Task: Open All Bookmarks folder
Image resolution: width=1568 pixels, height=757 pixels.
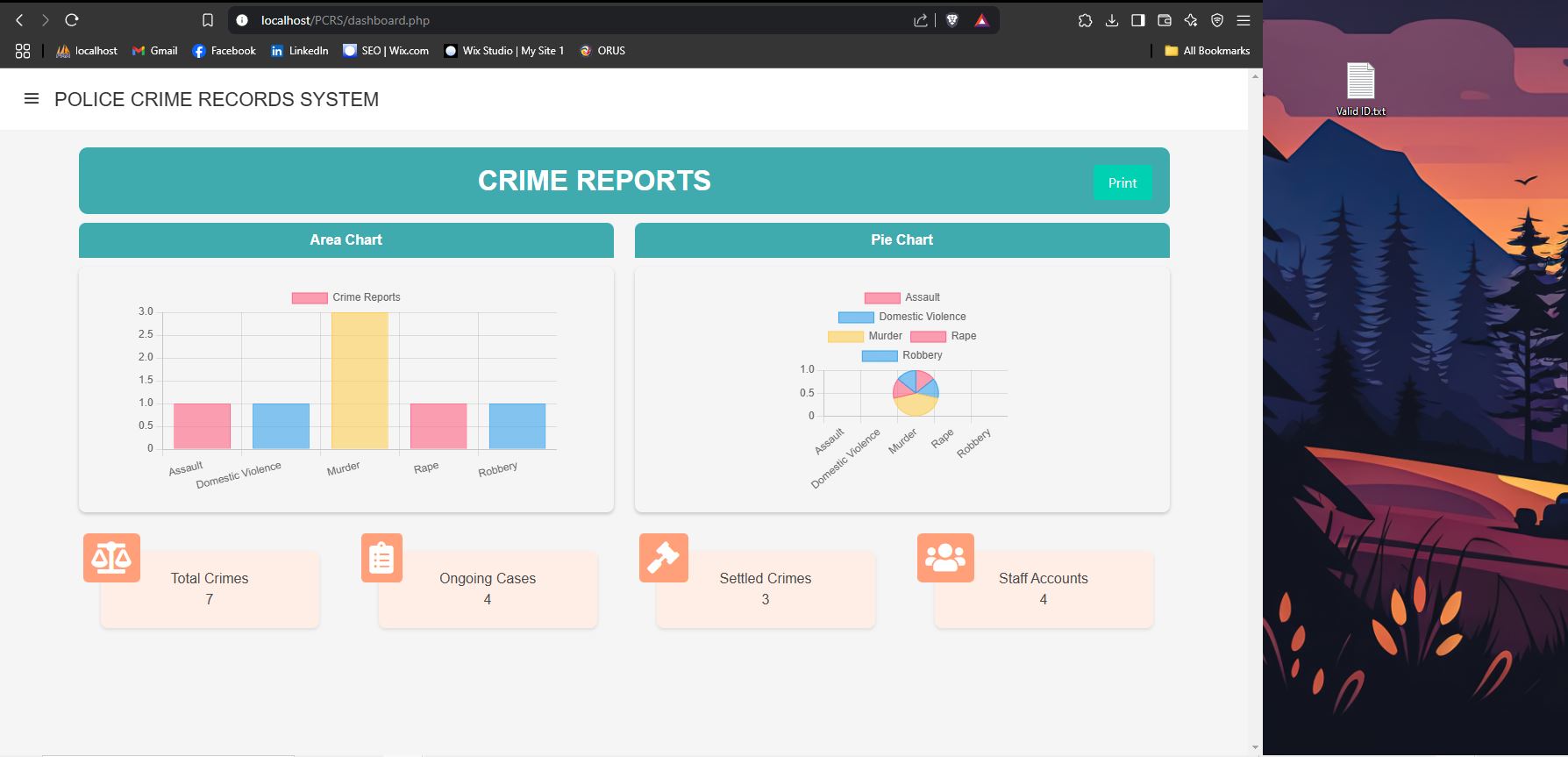Action: pyautogui.click(x=1207, y=51)
